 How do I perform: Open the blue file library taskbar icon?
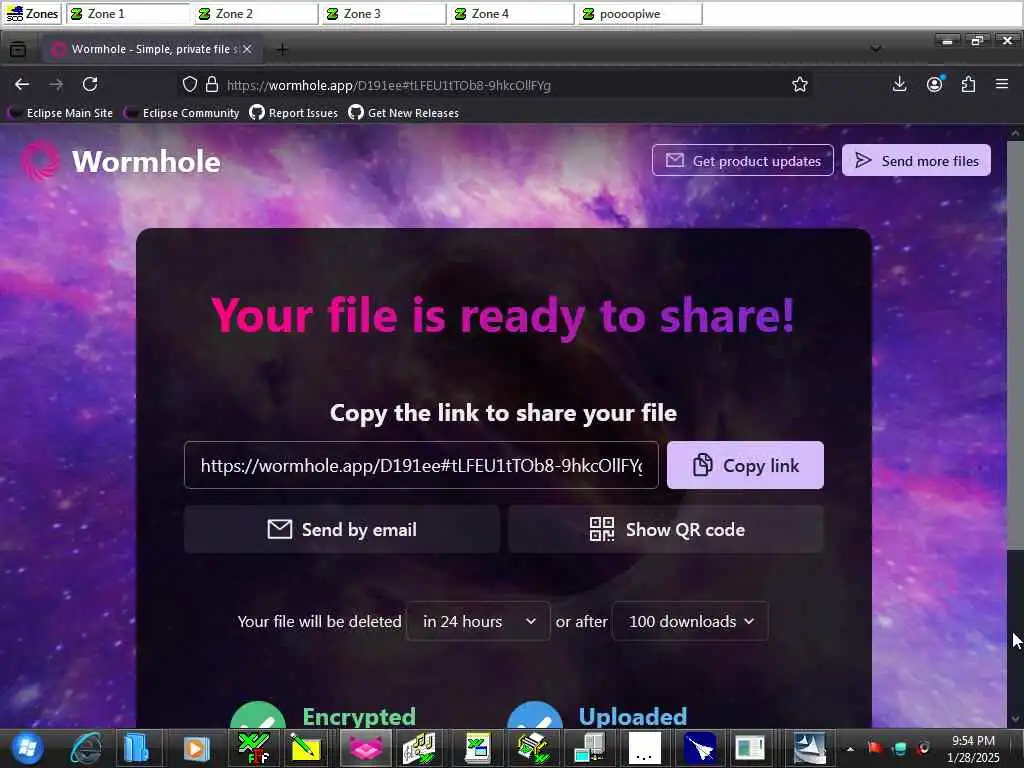[x=136, y=748]
